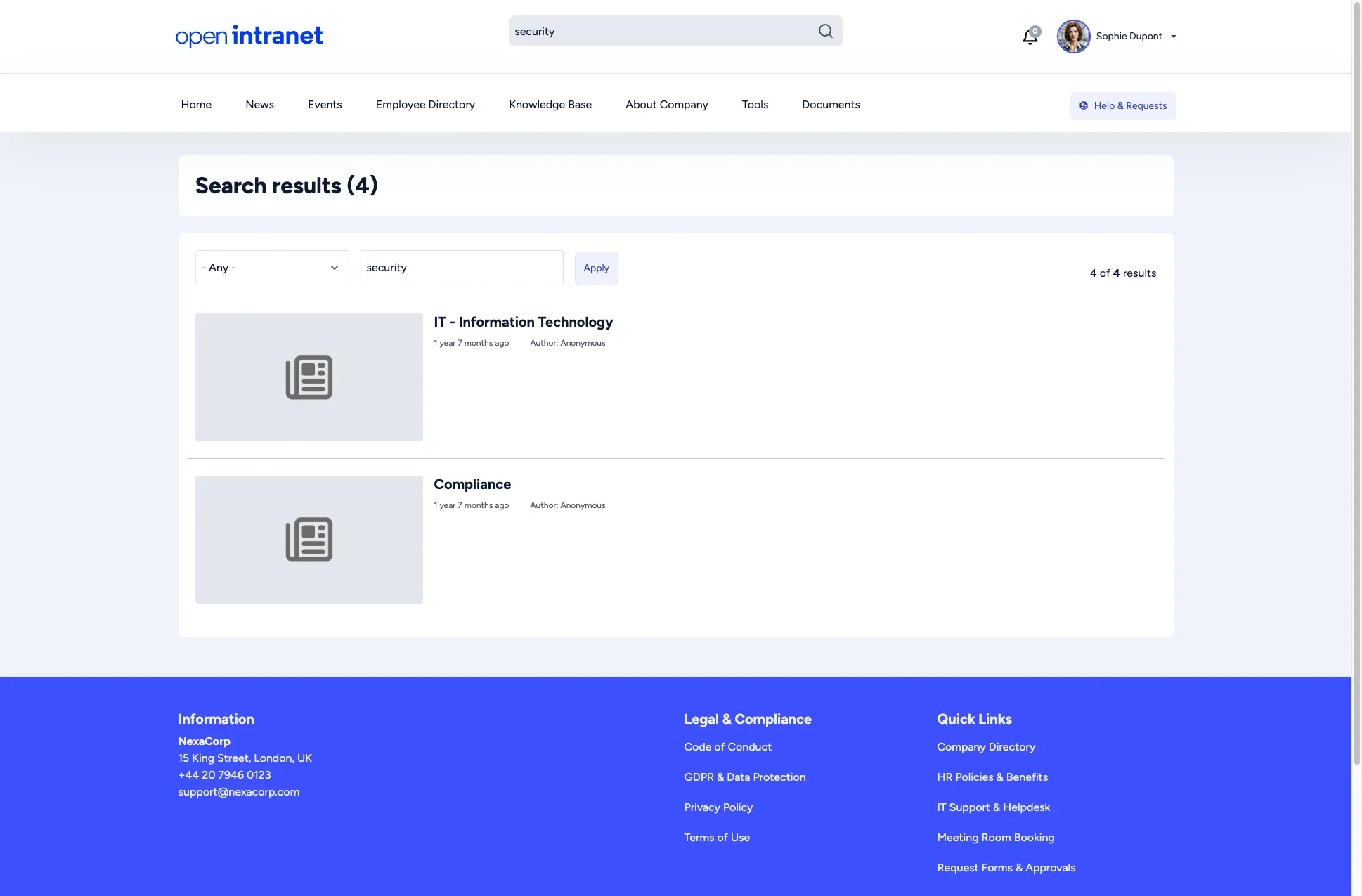Click the Compliance result placeholder thumbnail
The height and width of the screenshot is (896, 1362).
309,540
